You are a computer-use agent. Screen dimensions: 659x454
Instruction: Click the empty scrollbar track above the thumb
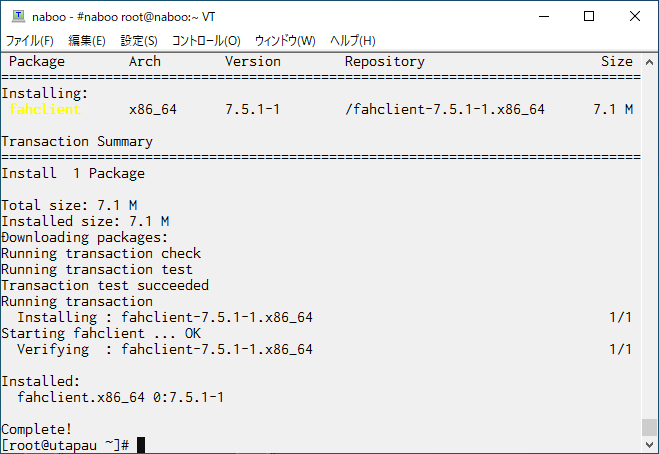tap(649, 244)
